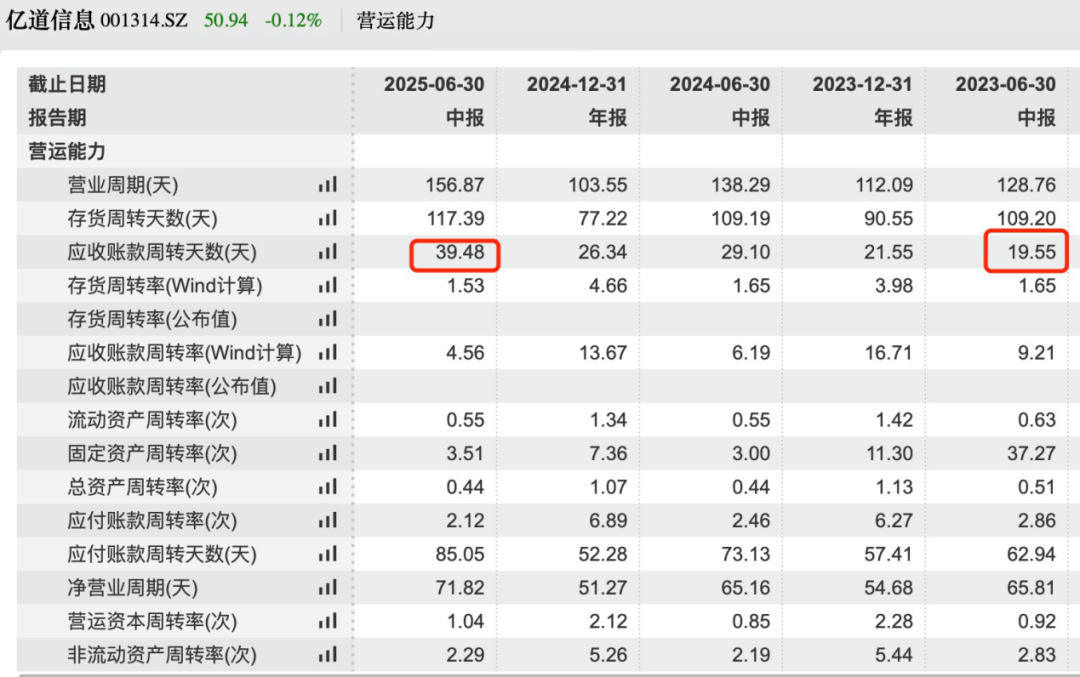Click the chart icon next to 流动资产周转率
Screen dimensions: 1080x677
tap(326, 420)
